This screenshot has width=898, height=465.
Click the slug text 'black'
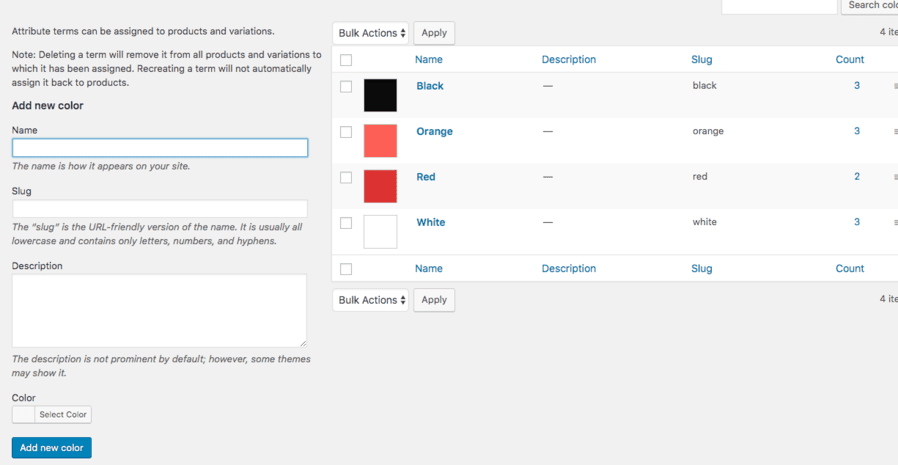[704, 85]
